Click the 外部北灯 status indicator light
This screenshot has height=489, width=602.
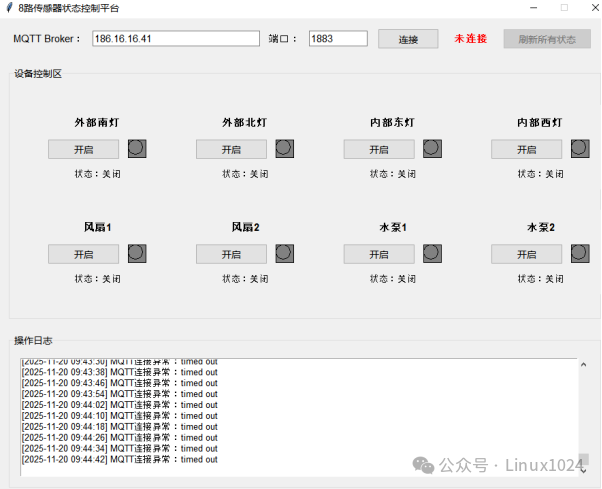point(284,148)
